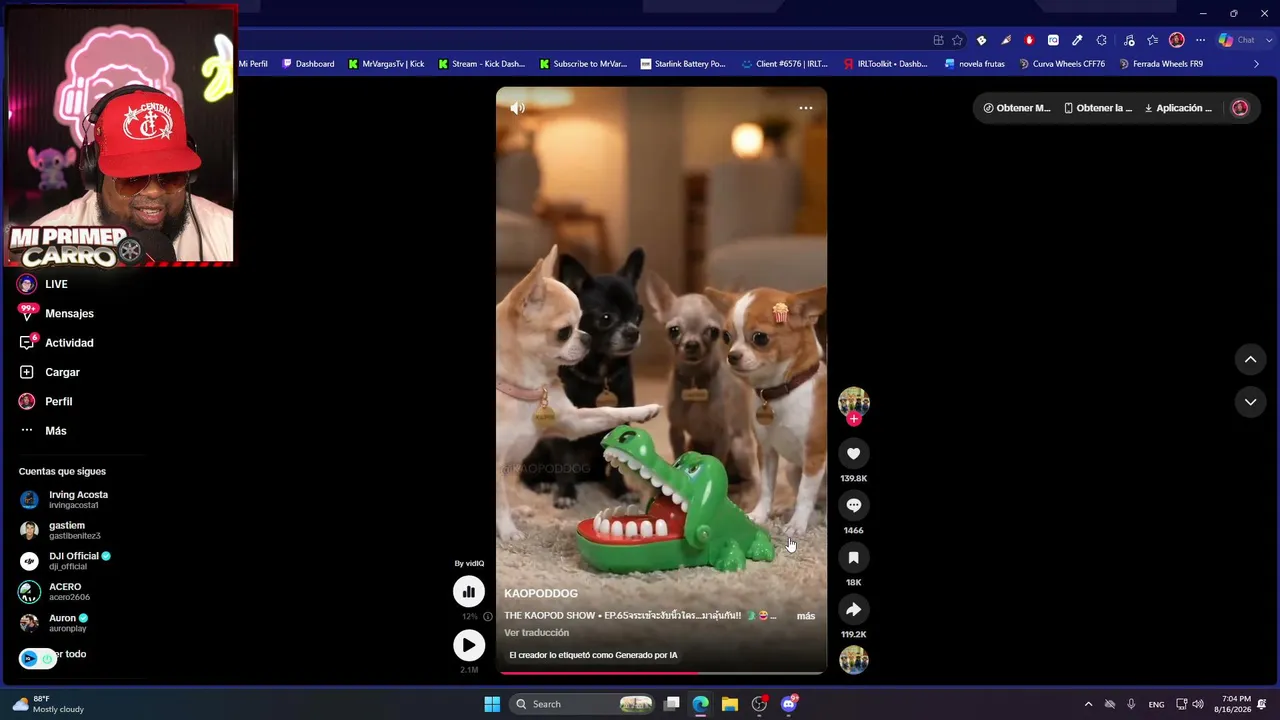Open Starlink Battery bookmark
The width and height of the screenshot is (1280, 720).
683,64
